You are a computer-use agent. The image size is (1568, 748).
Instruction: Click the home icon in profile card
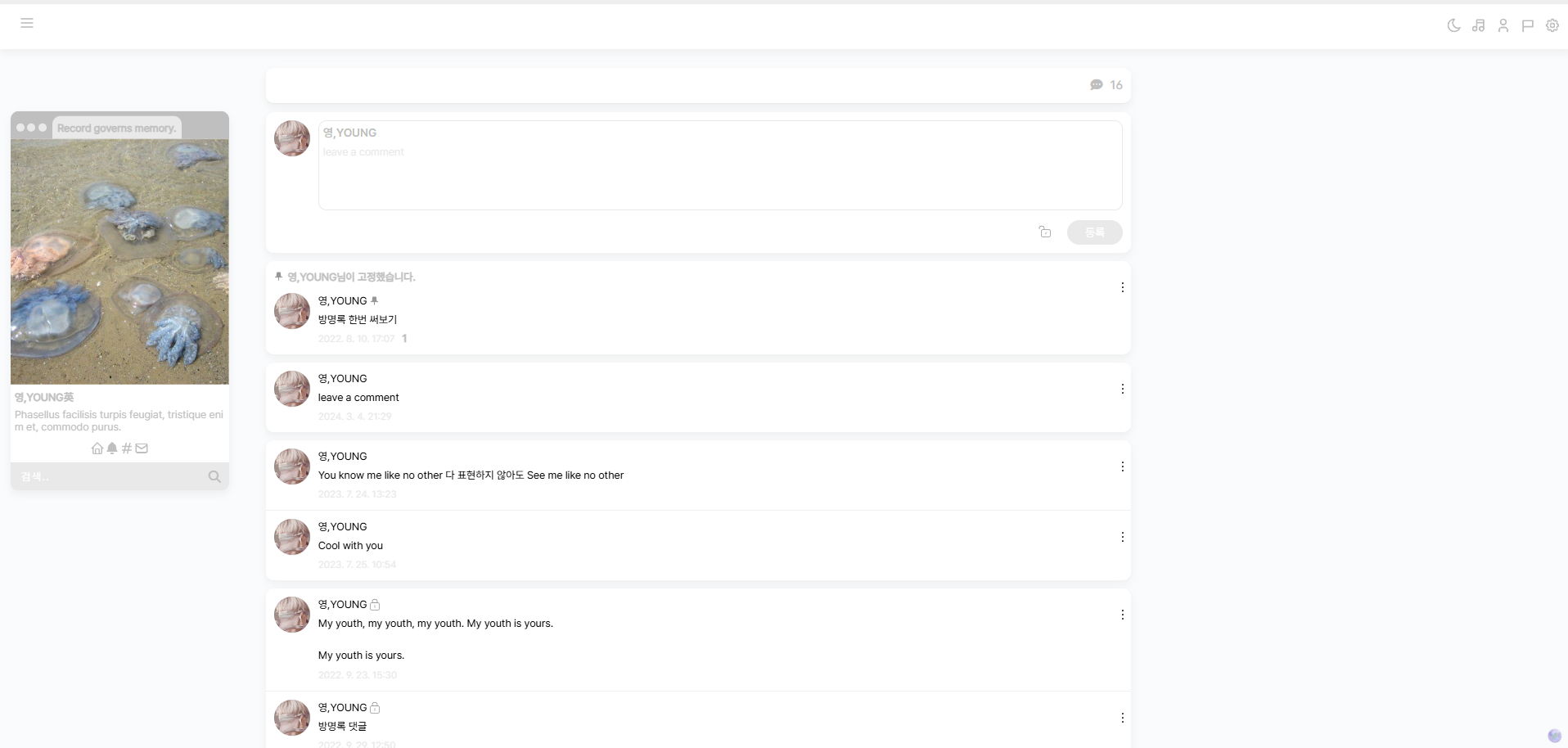(97, 448)
